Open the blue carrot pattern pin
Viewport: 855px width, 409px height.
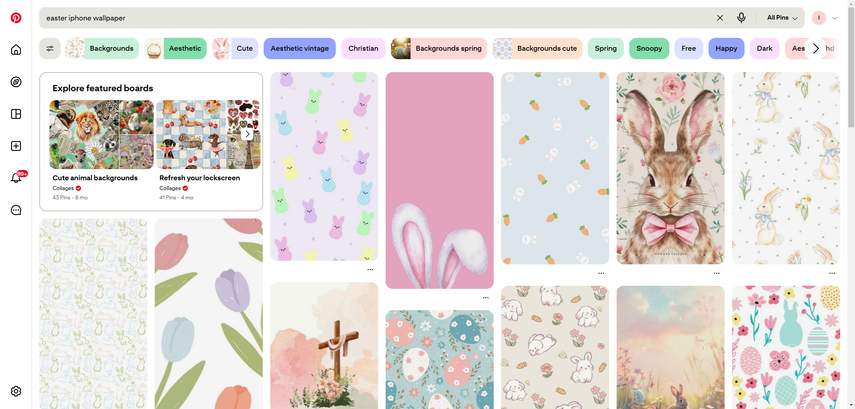[555, 169]
